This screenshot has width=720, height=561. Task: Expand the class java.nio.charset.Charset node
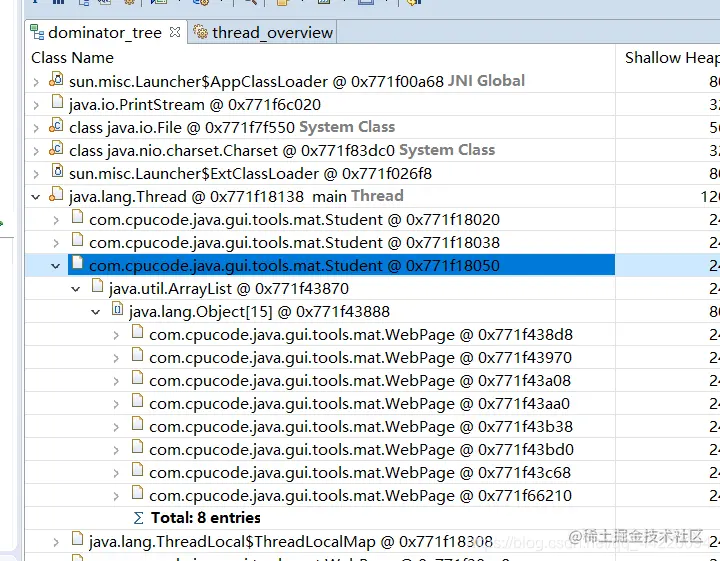[x=36, y=151]
